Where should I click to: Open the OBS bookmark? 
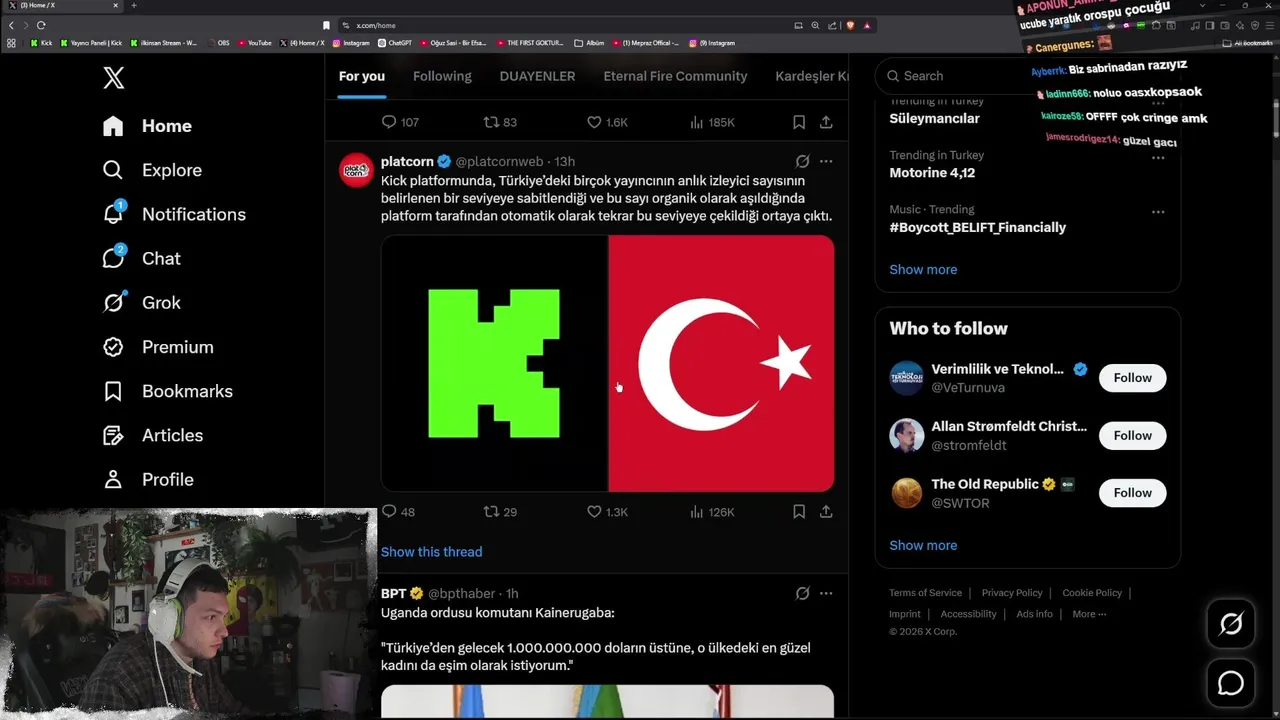[x=219, y=43]
